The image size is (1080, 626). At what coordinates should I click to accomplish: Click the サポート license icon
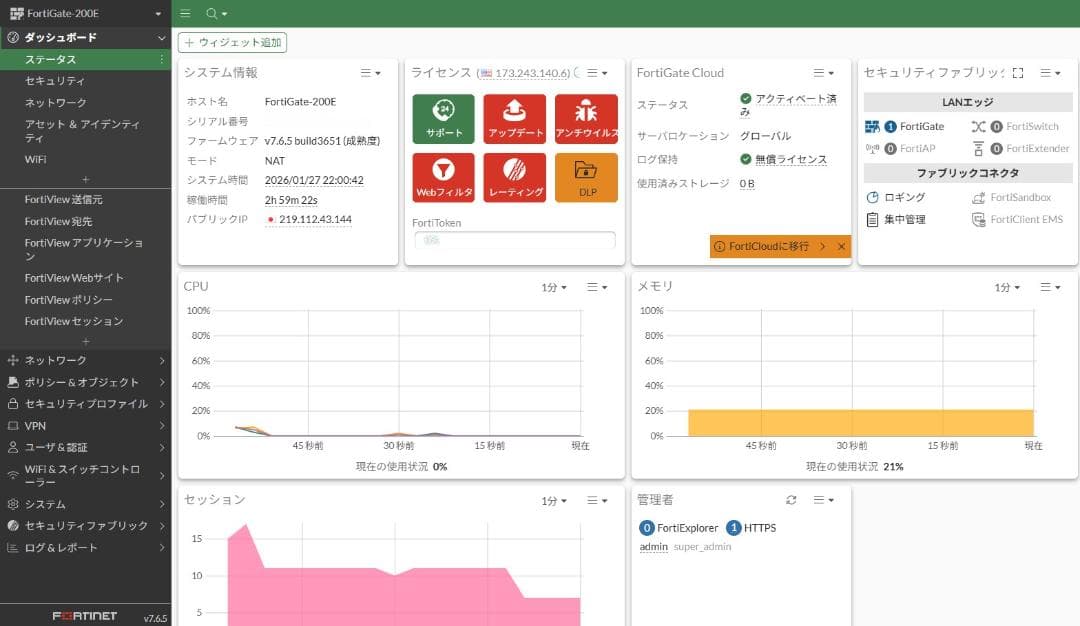(x=442, y=118)
